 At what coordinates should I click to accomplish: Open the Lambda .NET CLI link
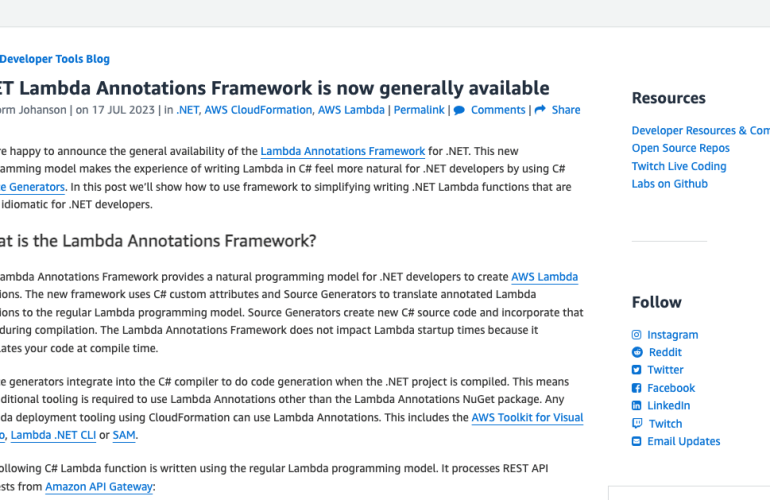tap(56, 435)
